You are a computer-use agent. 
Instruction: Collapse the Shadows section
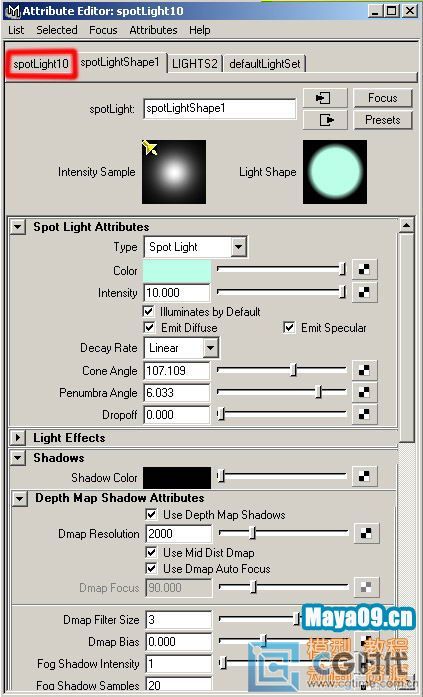18,458
